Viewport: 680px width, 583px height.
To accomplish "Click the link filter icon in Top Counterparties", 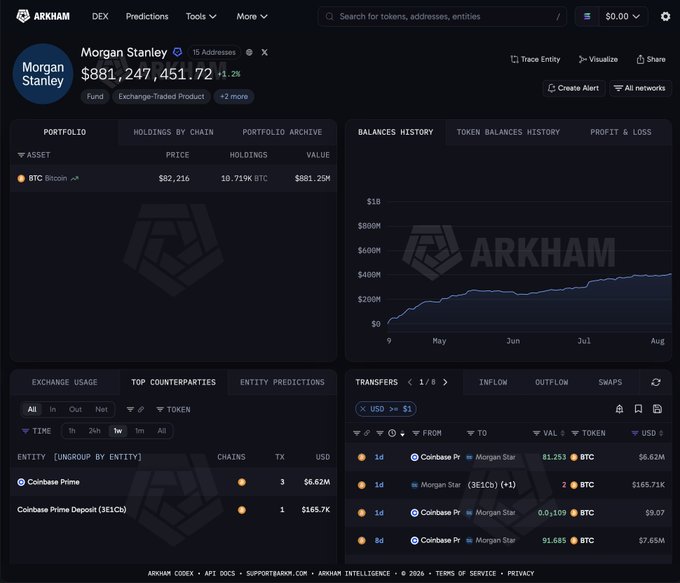I will [135, 409].
